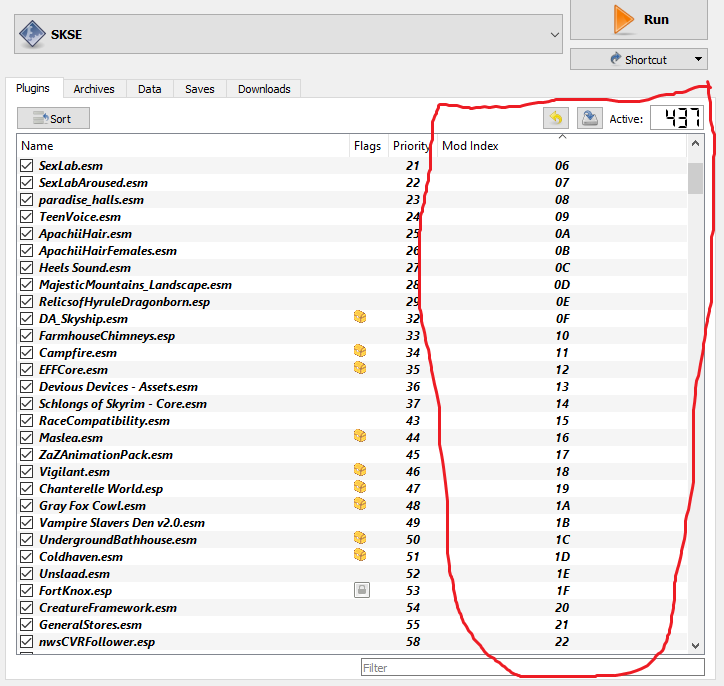Sort by Name column header
This screenshot has height=686, width=724.
tap(183, 146)
